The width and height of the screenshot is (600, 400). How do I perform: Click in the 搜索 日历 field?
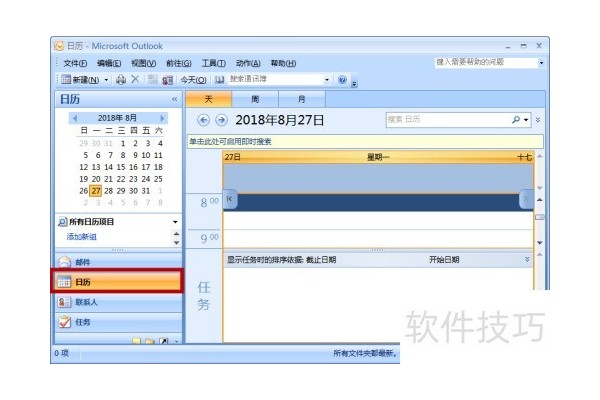point(448,120)
